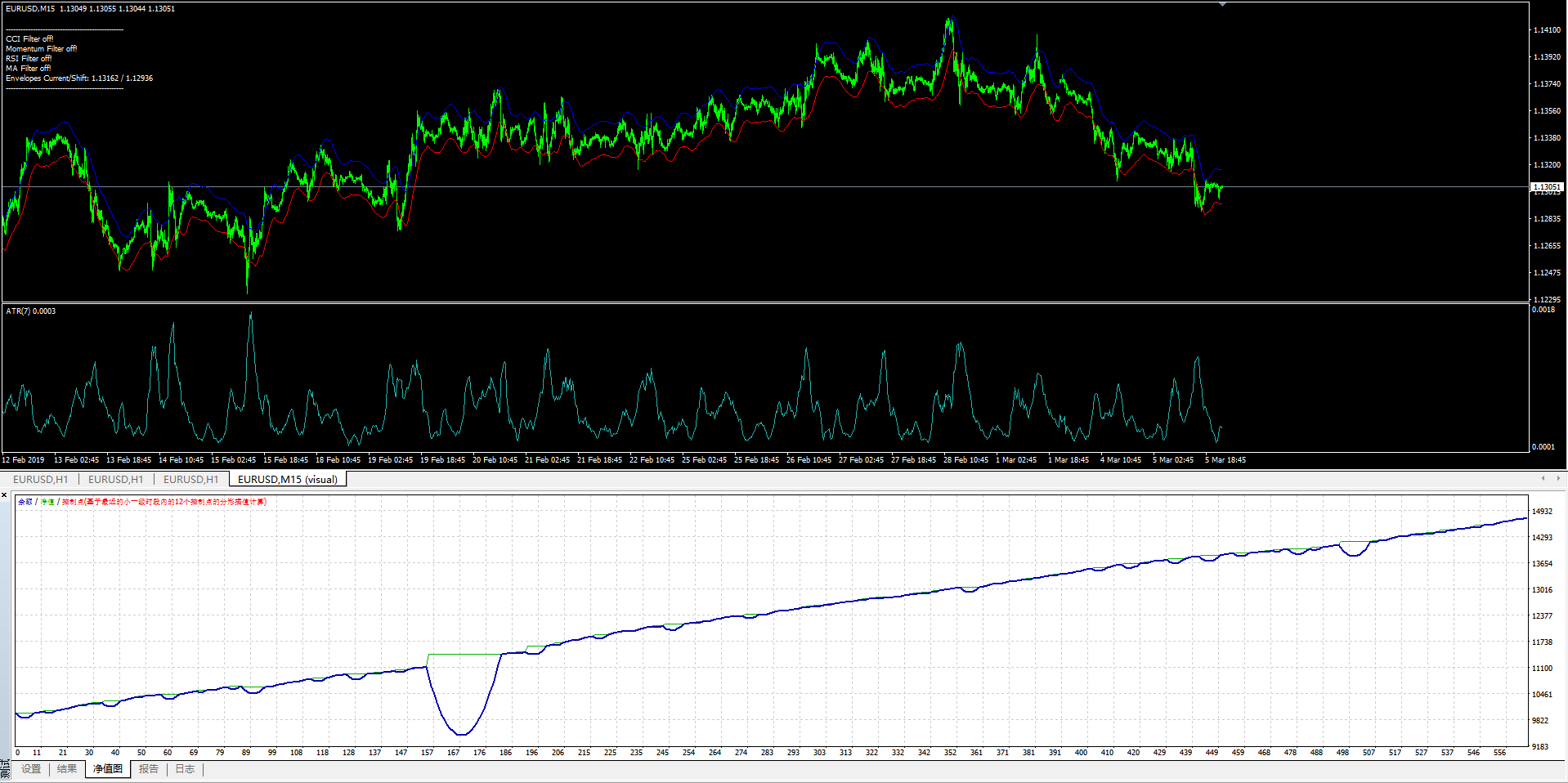Select the 净值图 tab in the tester panel
Viewport: 1568px width, 783px height.
click(107, 769)
